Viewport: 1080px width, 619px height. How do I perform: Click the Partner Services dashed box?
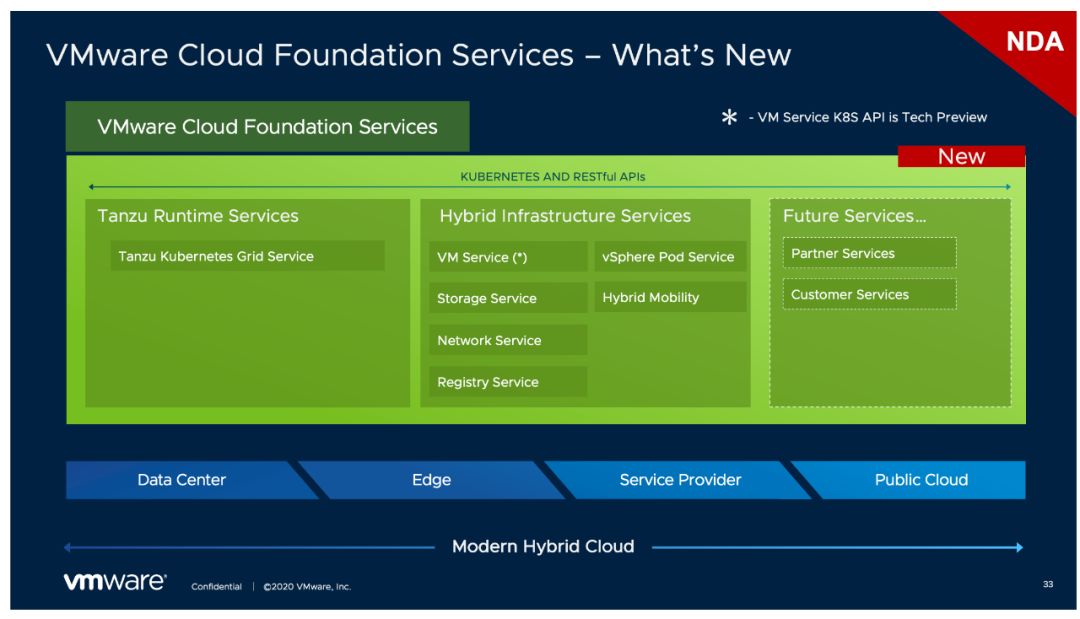(869, 253)
